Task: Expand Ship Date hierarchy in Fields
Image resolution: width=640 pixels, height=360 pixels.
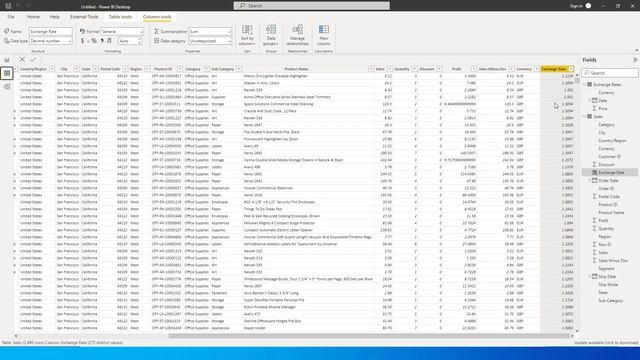Action: 589,276
